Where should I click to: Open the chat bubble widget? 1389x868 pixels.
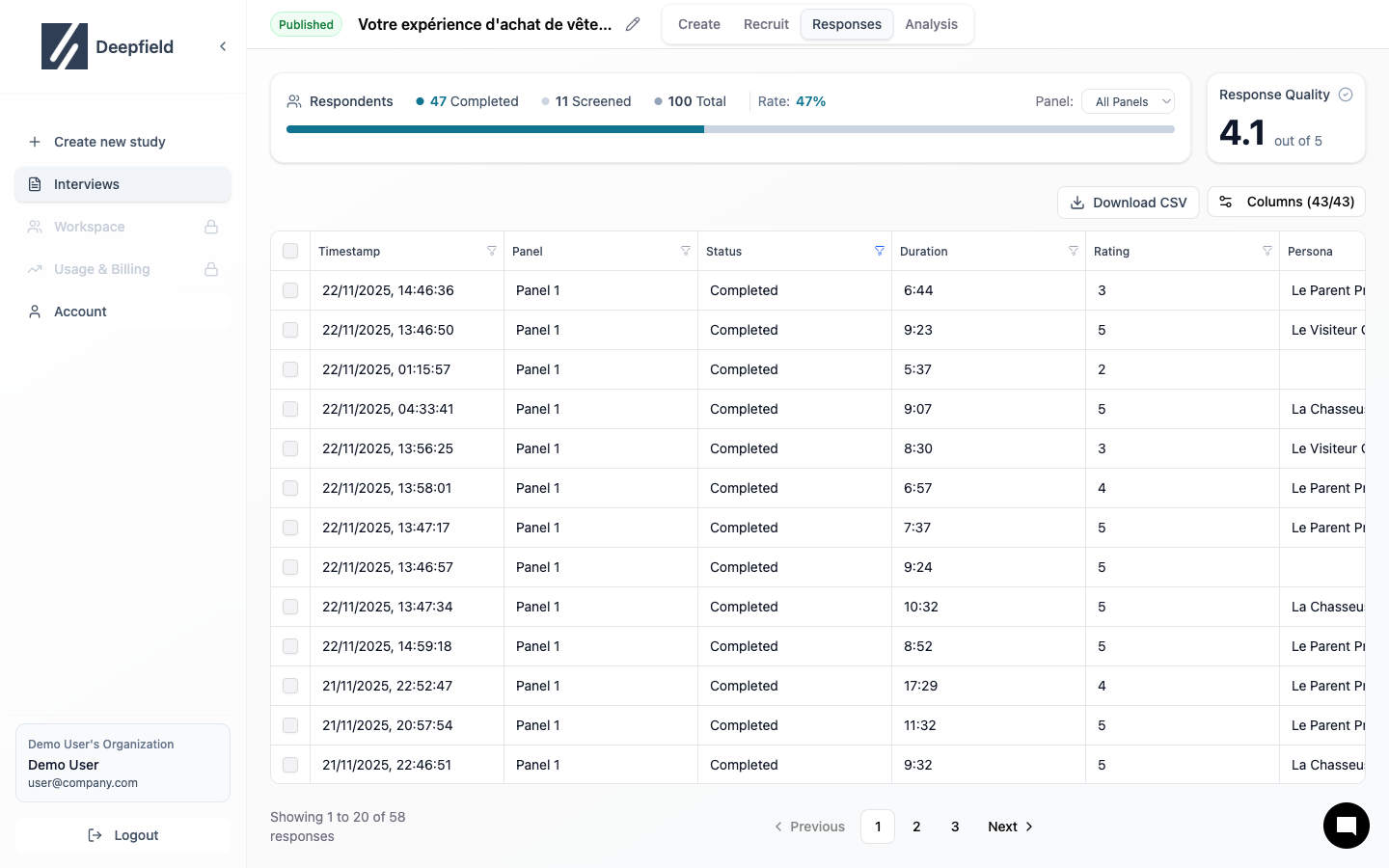(x=1346, y=826)
